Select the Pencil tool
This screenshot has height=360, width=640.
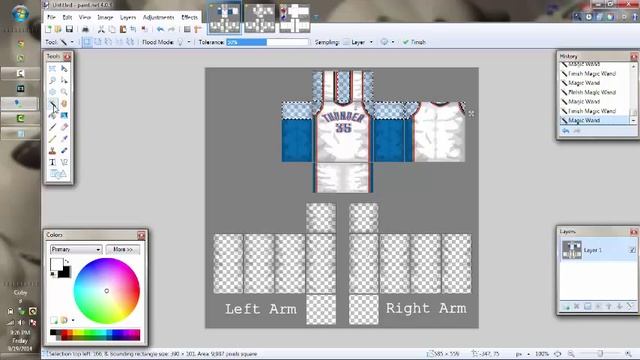(x=53, y=139)
